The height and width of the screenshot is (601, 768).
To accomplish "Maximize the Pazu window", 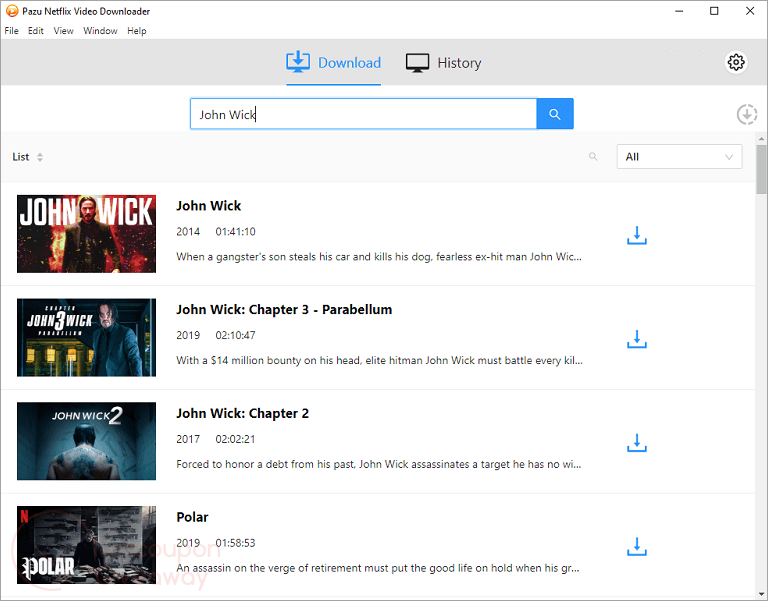I will click(714, 11).
